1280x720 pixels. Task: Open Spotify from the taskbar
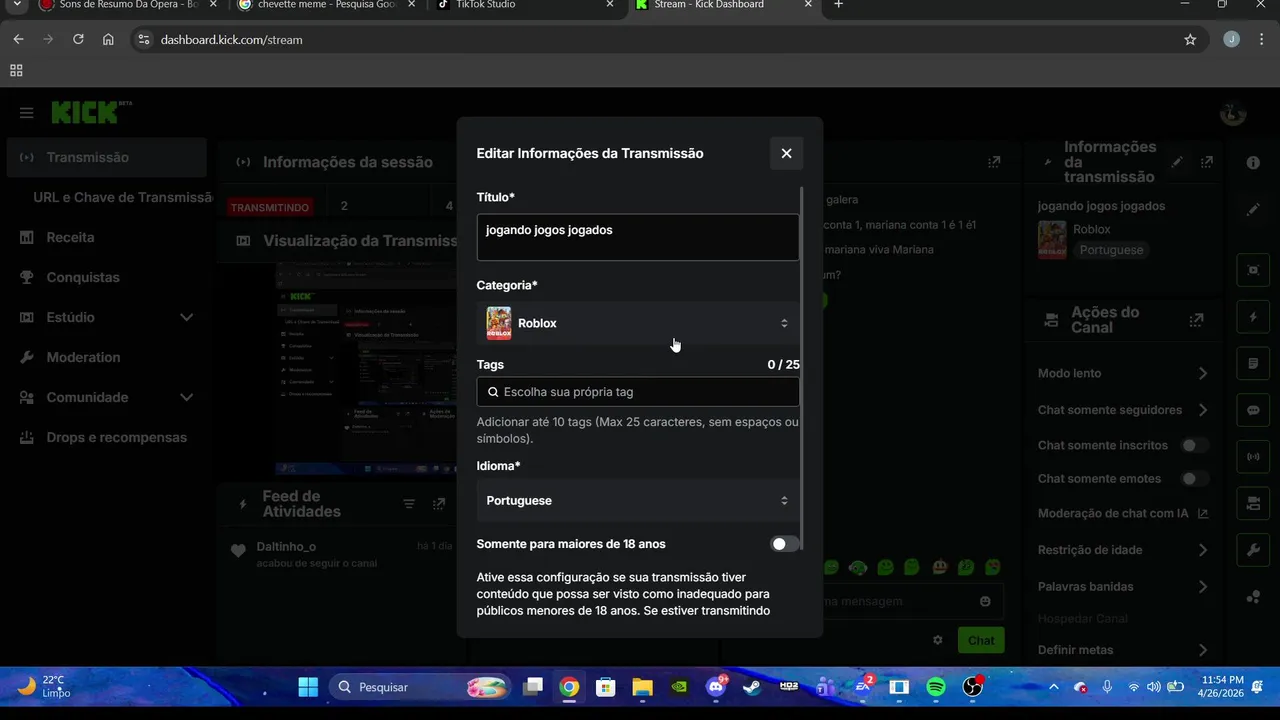[936, 687]
